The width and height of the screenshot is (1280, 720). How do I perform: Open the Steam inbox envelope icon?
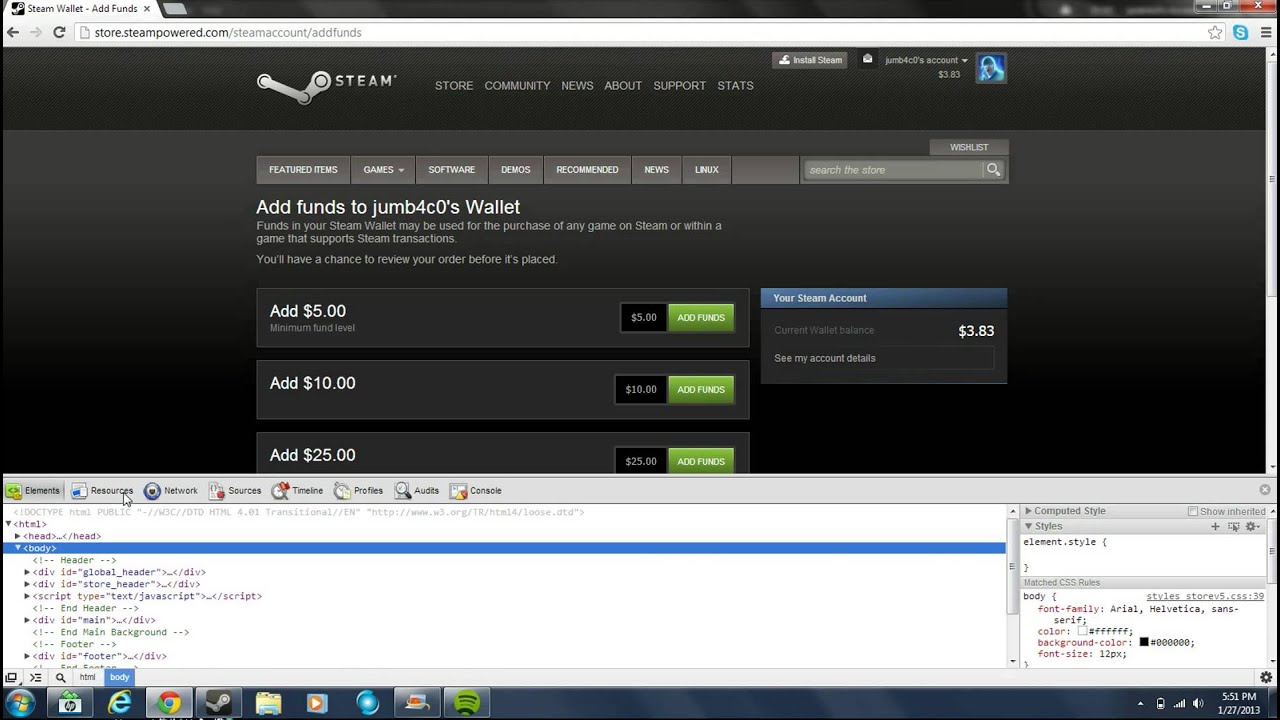coord(867,59)
